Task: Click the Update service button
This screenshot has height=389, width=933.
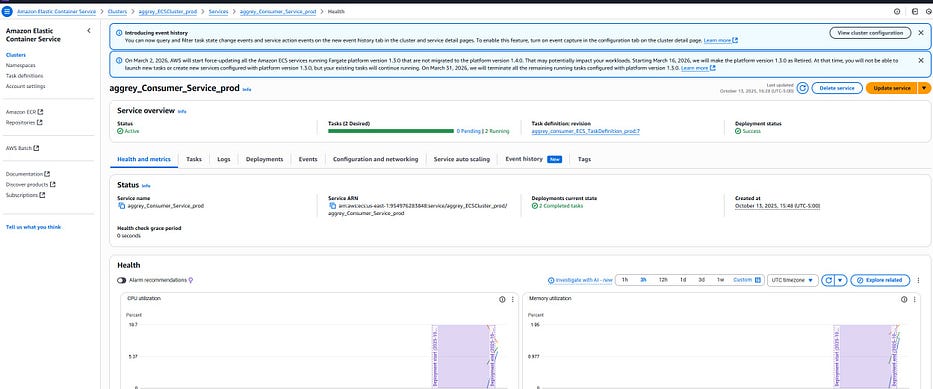Action: click(891, 88)
